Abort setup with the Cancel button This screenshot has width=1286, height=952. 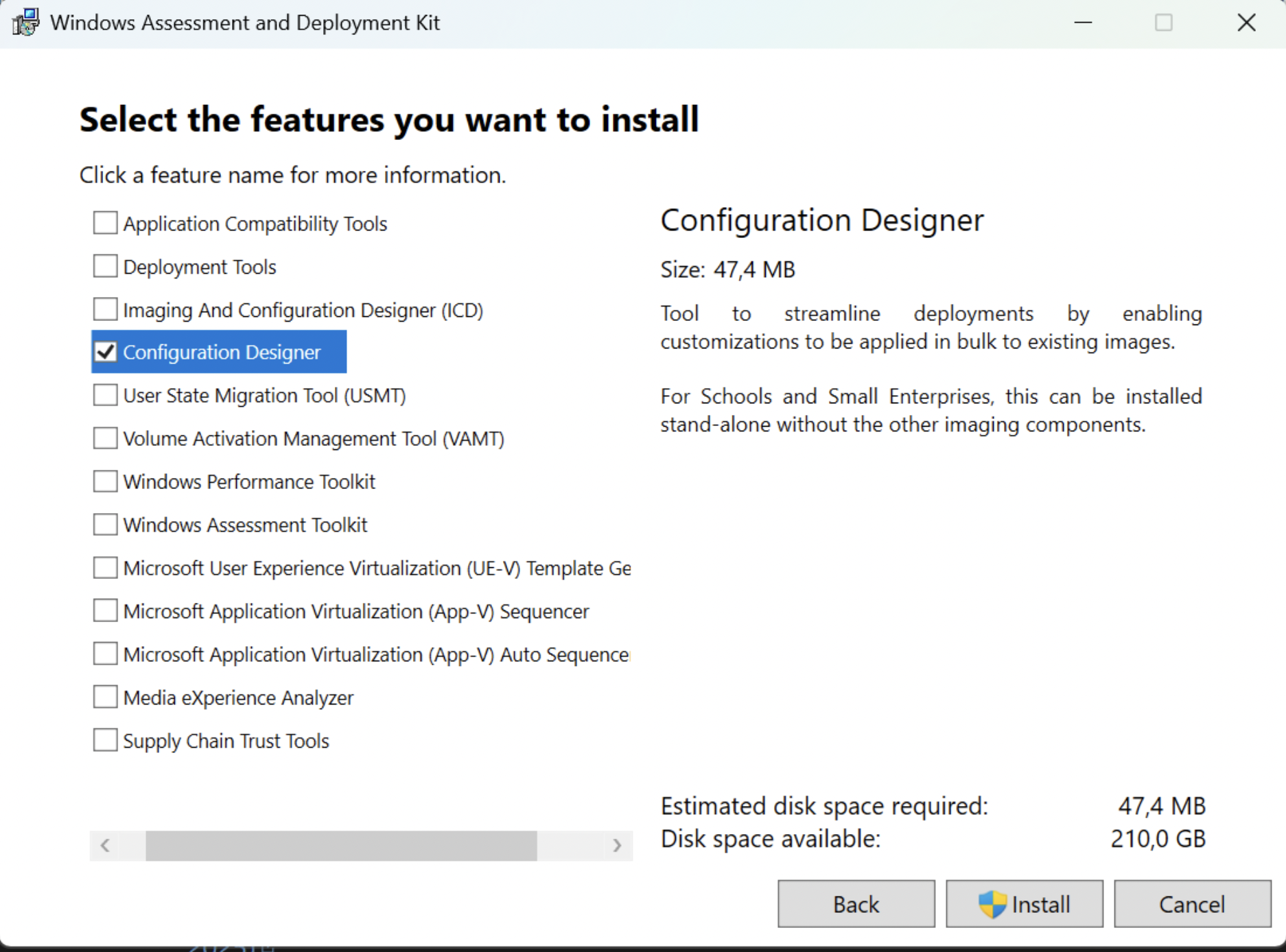click(x=1192, y=904)
